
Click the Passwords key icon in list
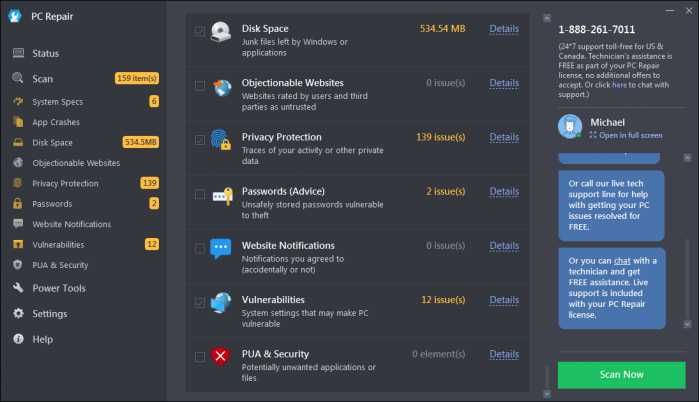pyautogui.click(x=222, y=196)
